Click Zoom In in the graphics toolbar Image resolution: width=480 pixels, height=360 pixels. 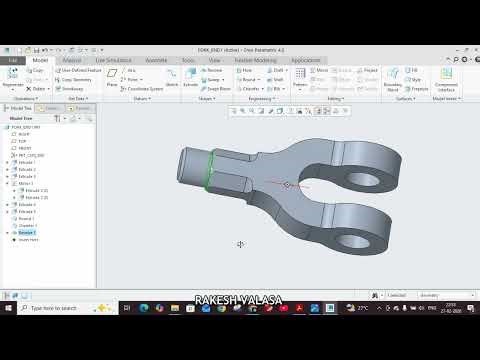coord(243,111)
